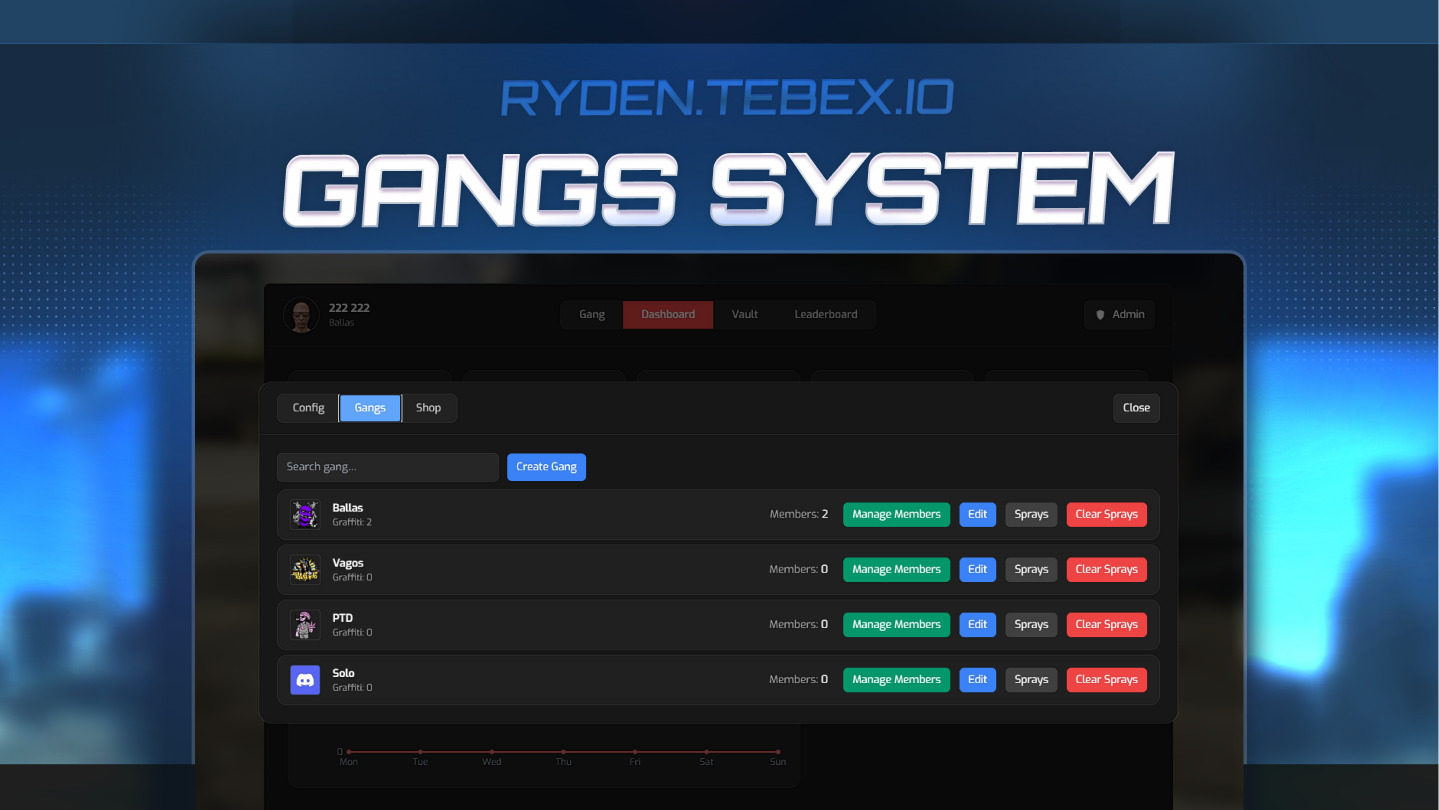Select the Dashboard tab
This screenshot has height=810, width=1439.
tap(668, 315)
